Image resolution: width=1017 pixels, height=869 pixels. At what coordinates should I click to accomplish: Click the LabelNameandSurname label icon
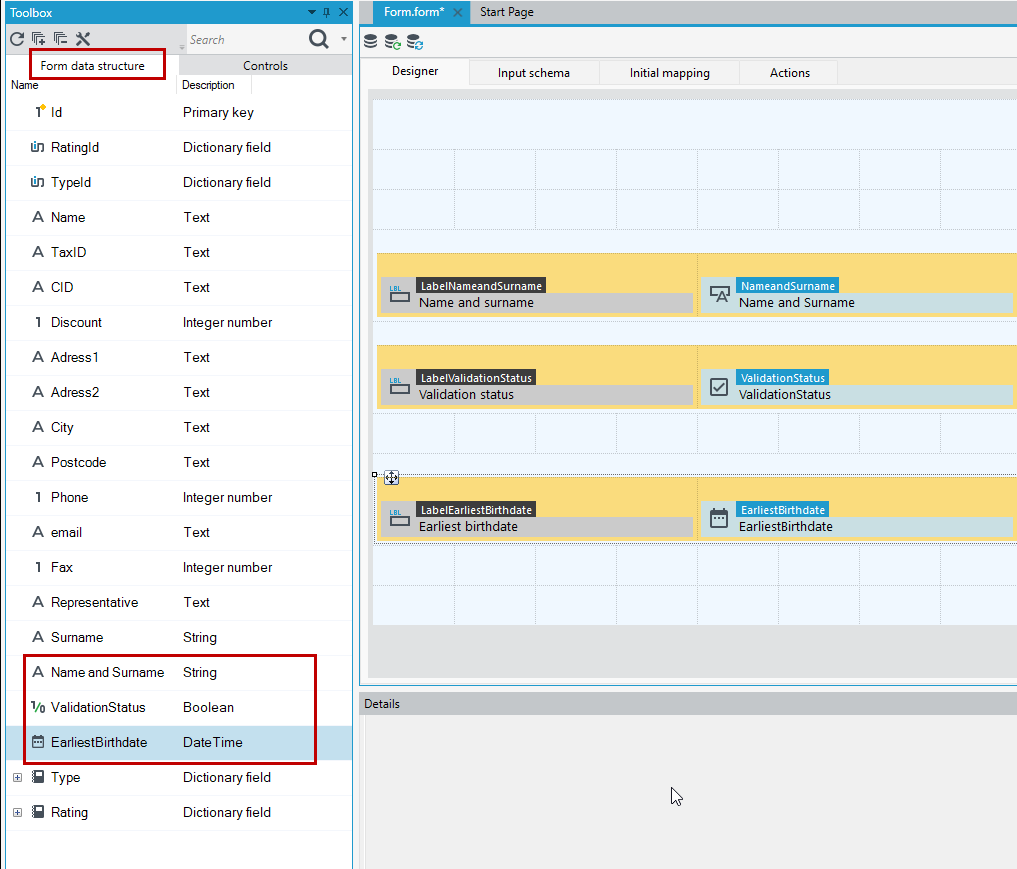click(x=400, y=295)
